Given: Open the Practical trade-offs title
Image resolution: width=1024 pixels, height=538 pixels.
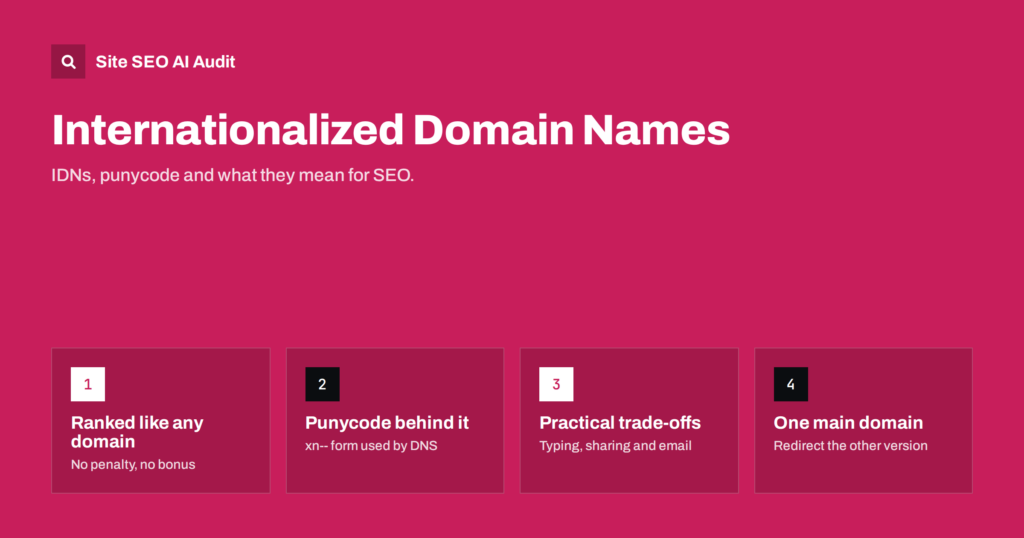Looking at the screenshot, I should [620, 422].
